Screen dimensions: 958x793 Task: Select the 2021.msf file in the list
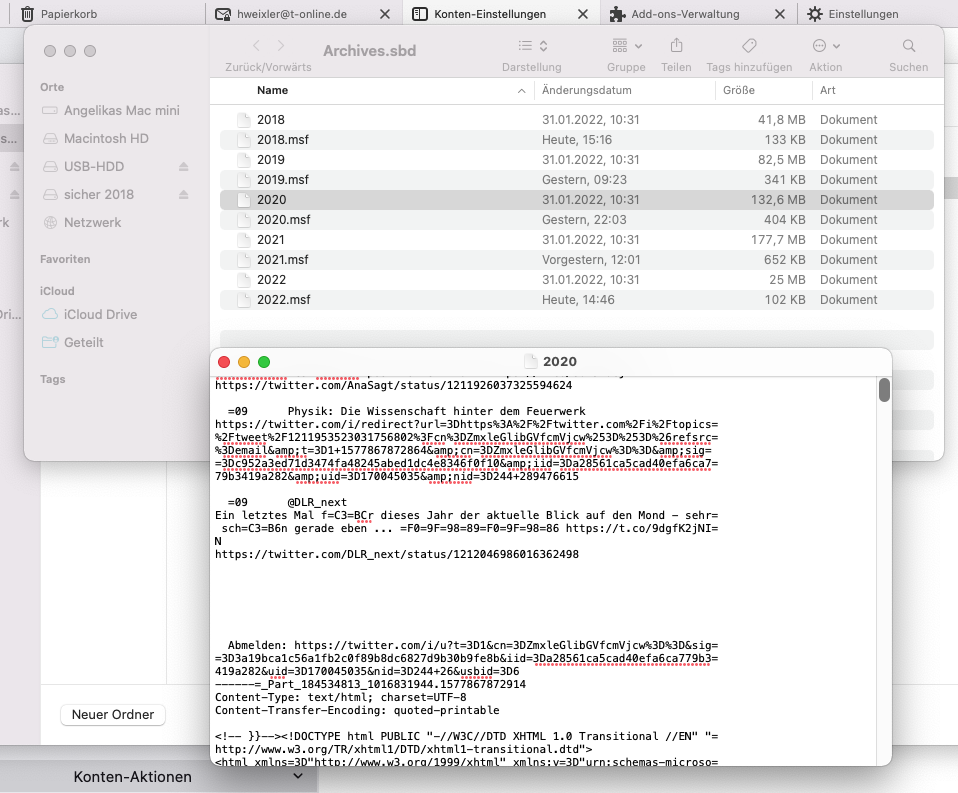click(283, 259)
